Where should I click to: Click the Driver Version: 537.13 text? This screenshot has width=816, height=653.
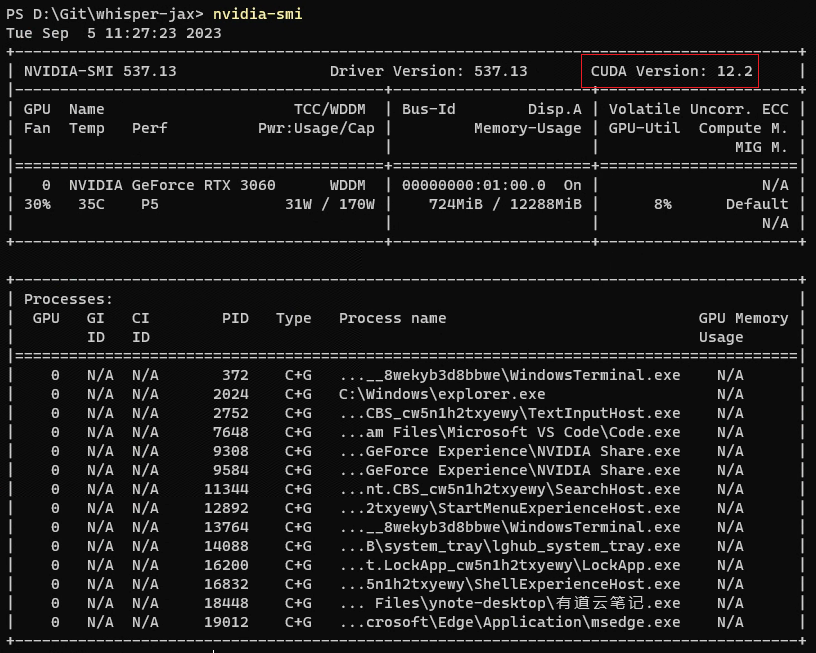428,71
